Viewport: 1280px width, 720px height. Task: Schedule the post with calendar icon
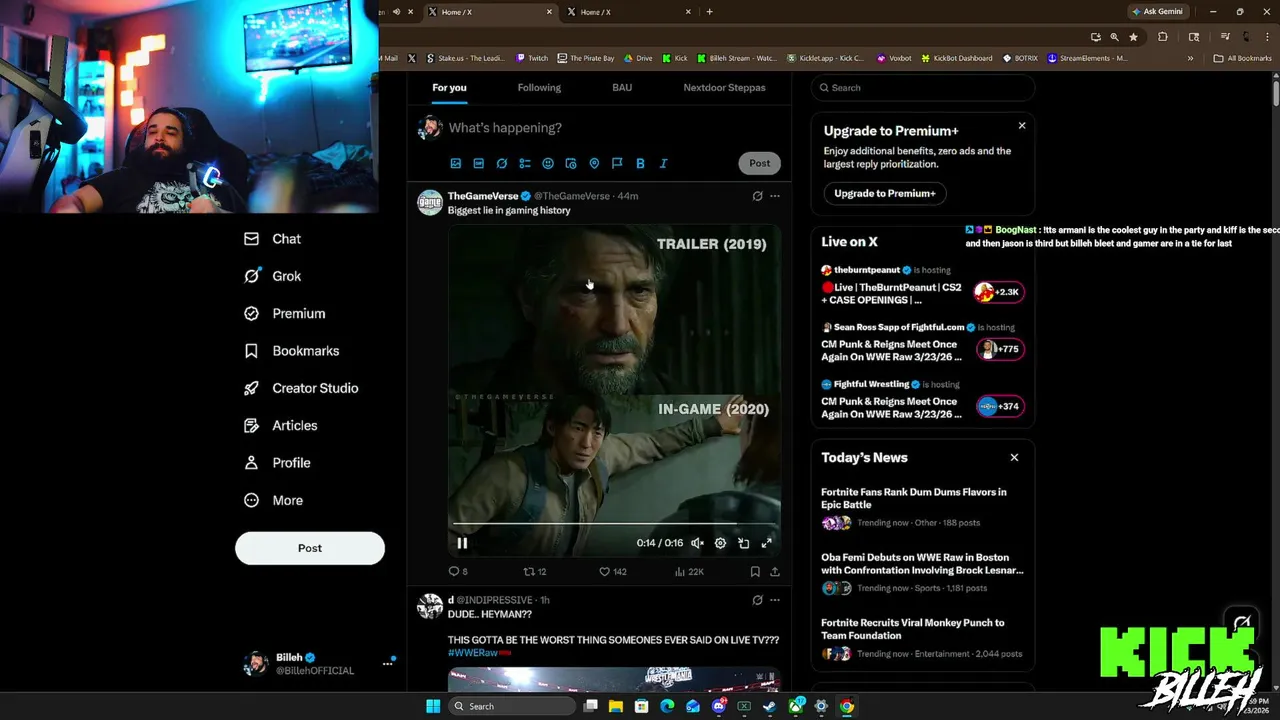click(571, 163)
